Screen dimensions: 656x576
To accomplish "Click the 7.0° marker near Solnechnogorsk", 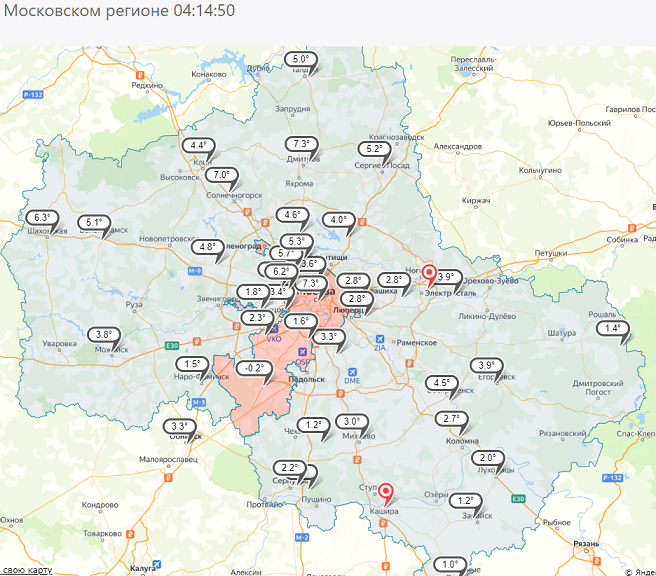I will tap(221, 175).
